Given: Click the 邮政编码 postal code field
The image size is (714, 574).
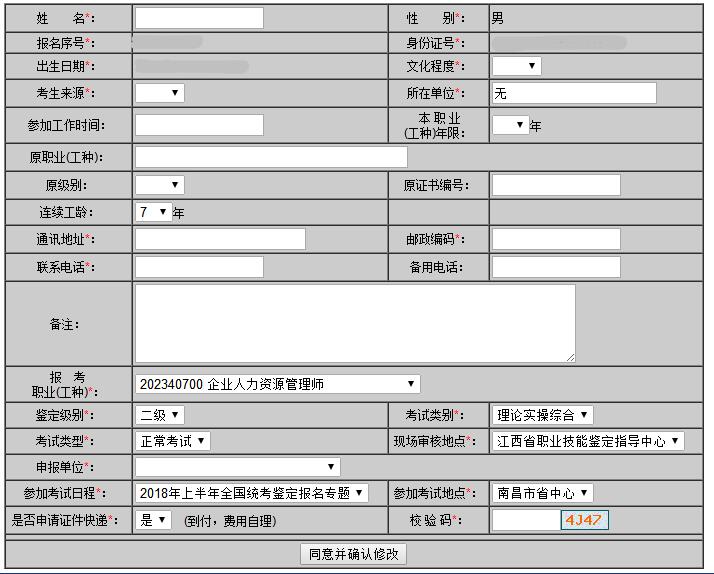Looking at the screenshot, I should tap(556, 239).
